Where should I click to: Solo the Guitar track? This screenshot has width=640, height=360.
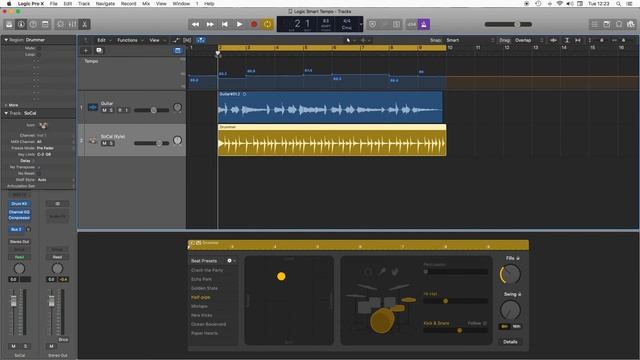pos(111,110)
